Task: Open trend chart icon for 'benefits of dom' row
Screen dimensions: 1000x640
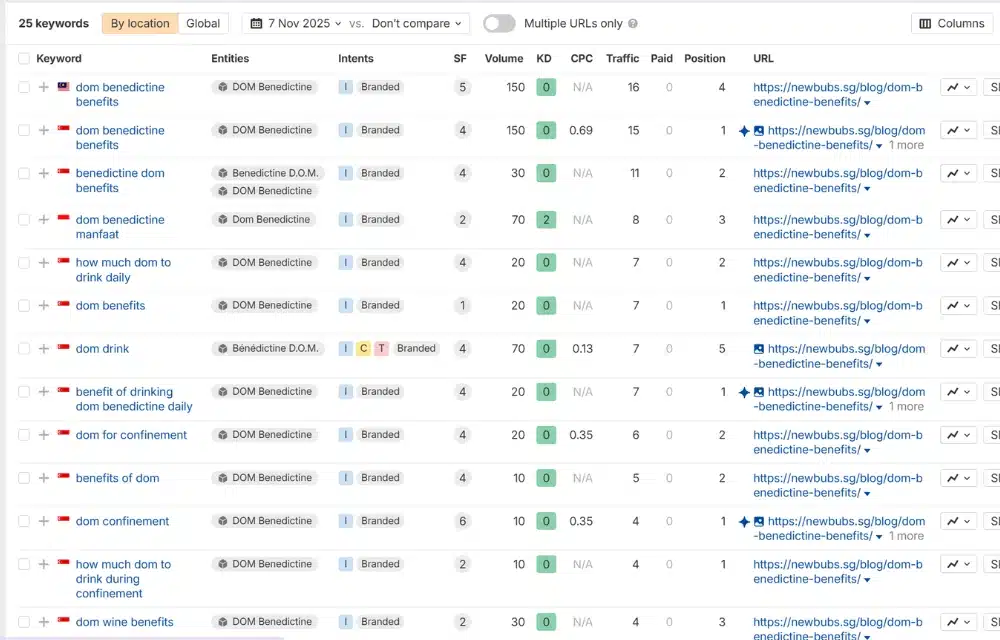Action: (958, 478)
